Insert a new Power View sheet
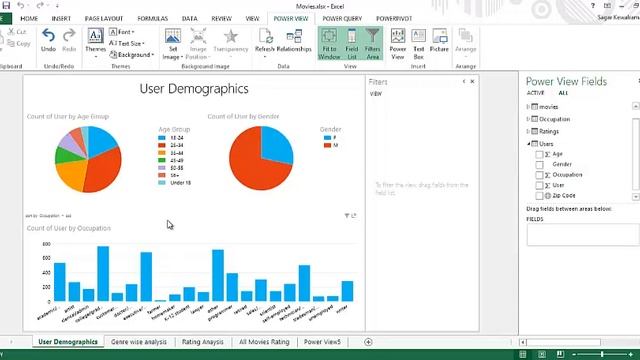The height and width of the screenshot is (360, 640). click(x=398, y=44)
